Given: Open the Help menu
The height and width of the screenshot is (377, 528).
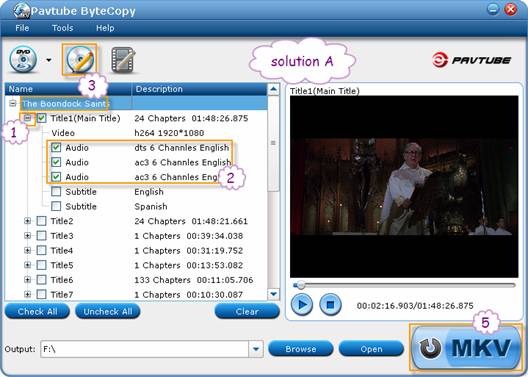Looking at the screenshot, I should tap(105, 28).
